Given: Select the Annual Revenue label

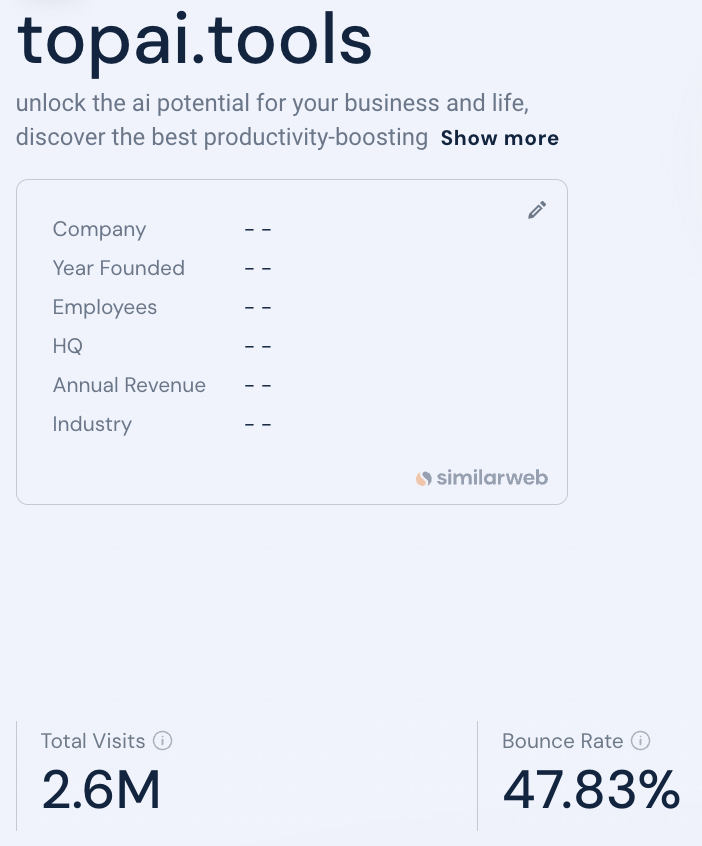Looking at the screenshot, I should pyautogui.click(x=129, y=385).
